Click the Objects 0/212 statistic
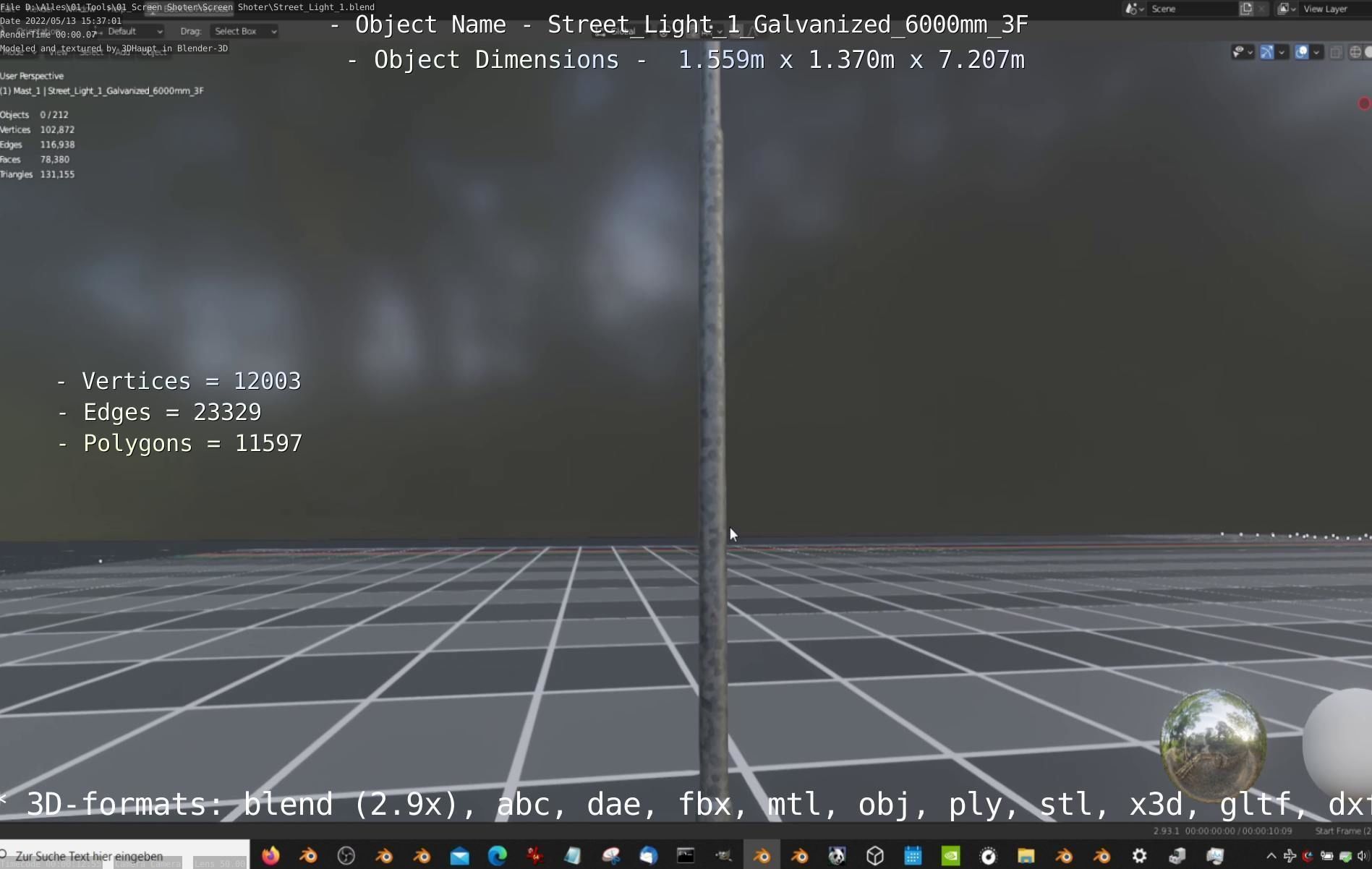1372x869 pixels. (35, 115)
